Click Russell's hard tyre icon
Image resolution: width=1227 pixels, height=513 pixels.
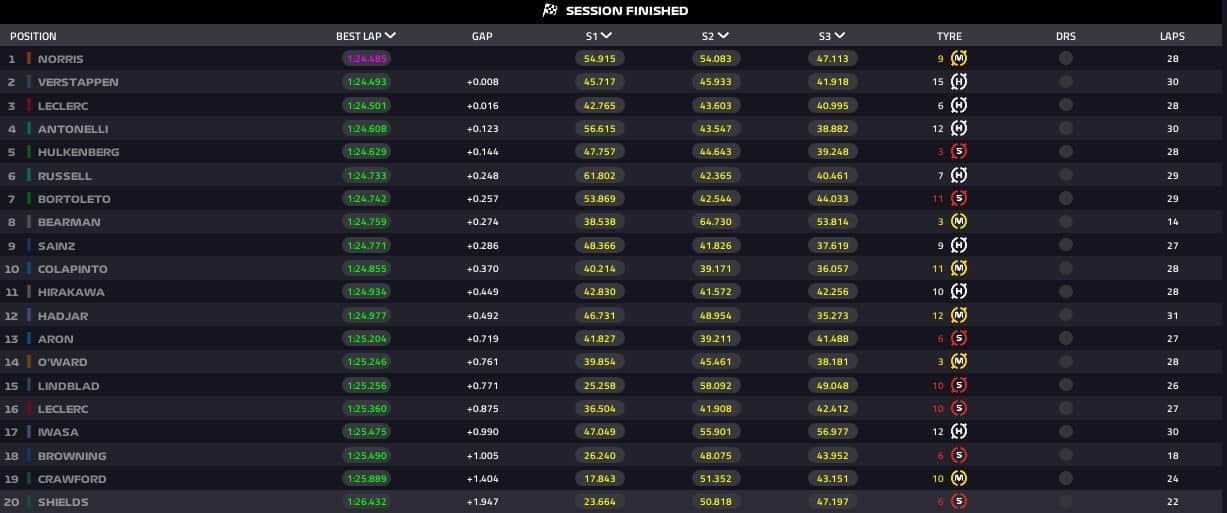click(958, 176)
